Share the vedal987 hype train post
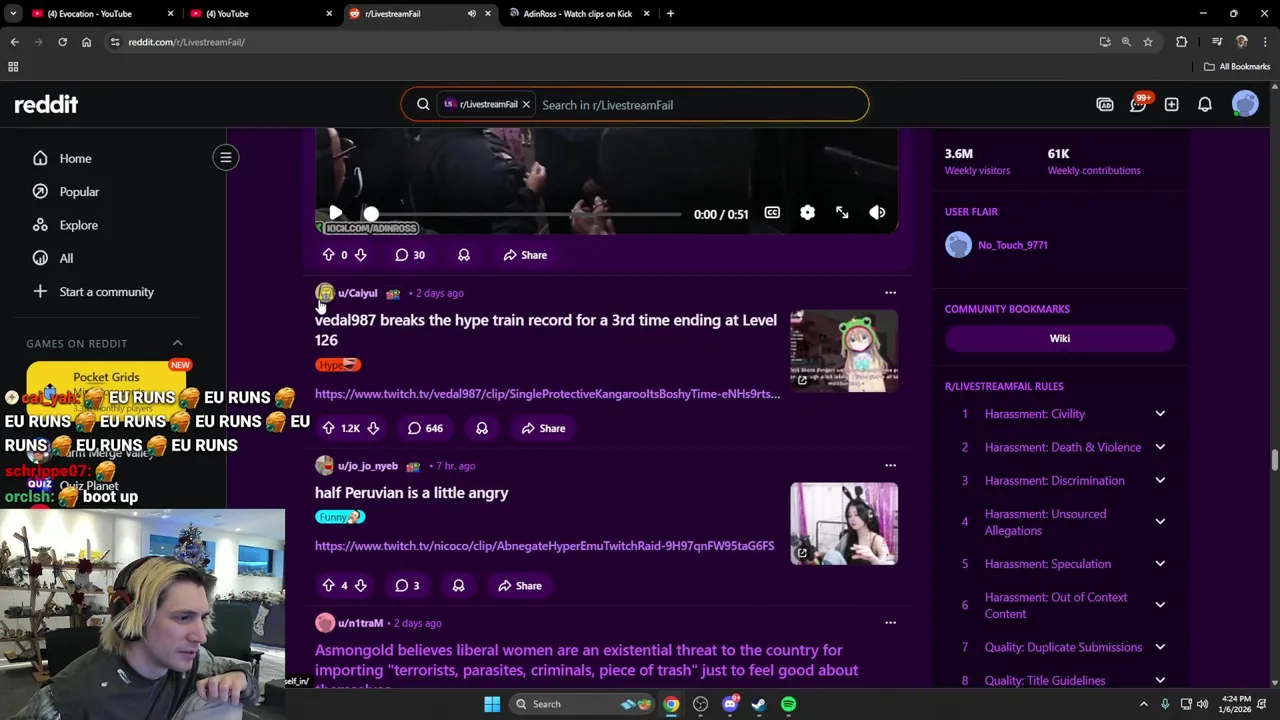Image resolution: width=1280 pixels, height=720 pixels. (x=543, y=428)
